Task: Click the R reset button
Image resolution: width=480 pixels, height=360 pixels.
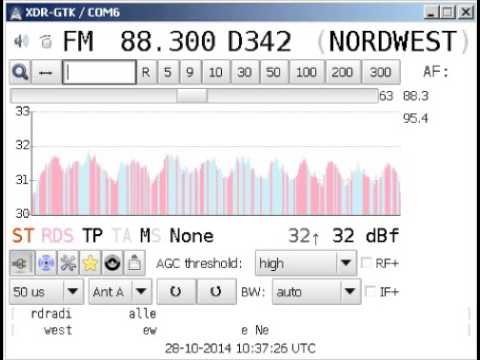Action: click(x=146, y=72)
